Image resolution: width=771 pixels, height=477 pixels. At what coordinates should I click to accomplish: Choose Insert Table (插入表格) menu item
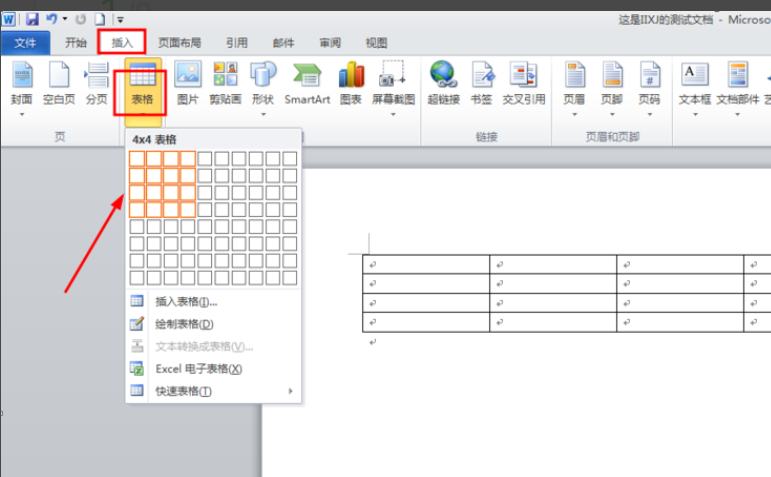tap(213, 301)
